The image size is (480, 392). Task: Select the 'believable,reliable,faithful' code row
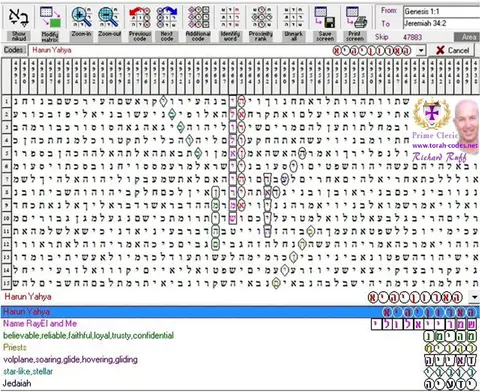[x=239, y=336]
